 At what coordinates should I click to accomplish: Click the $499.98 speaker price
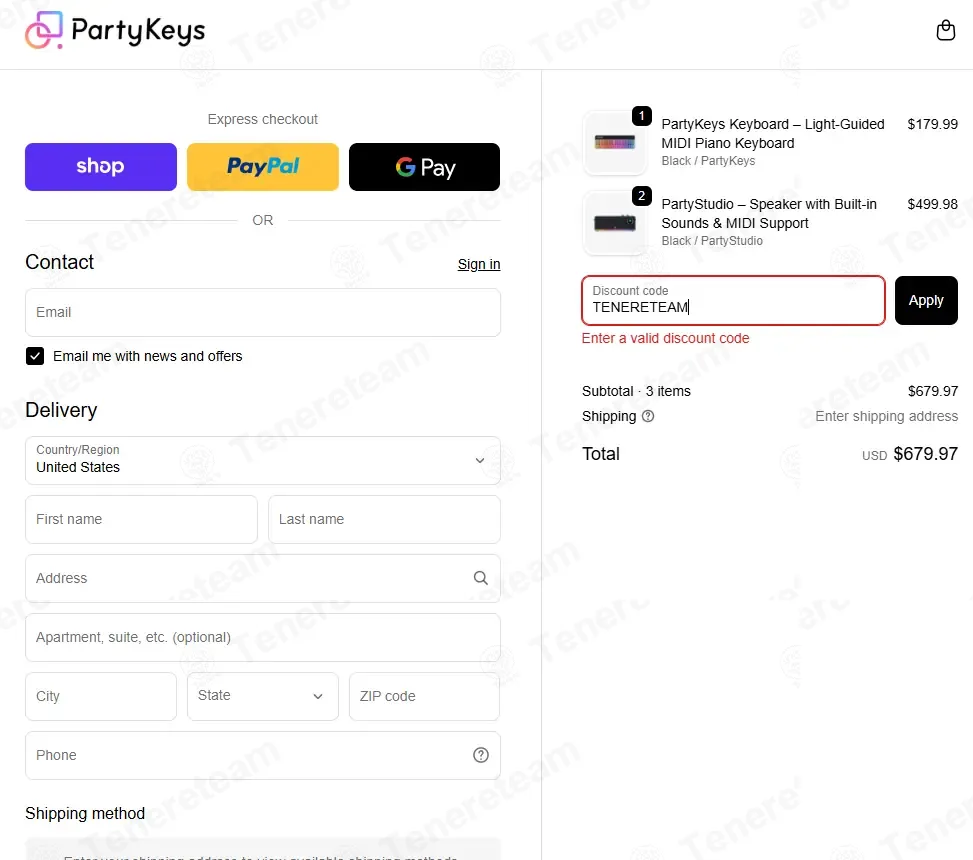click(932, 204)
